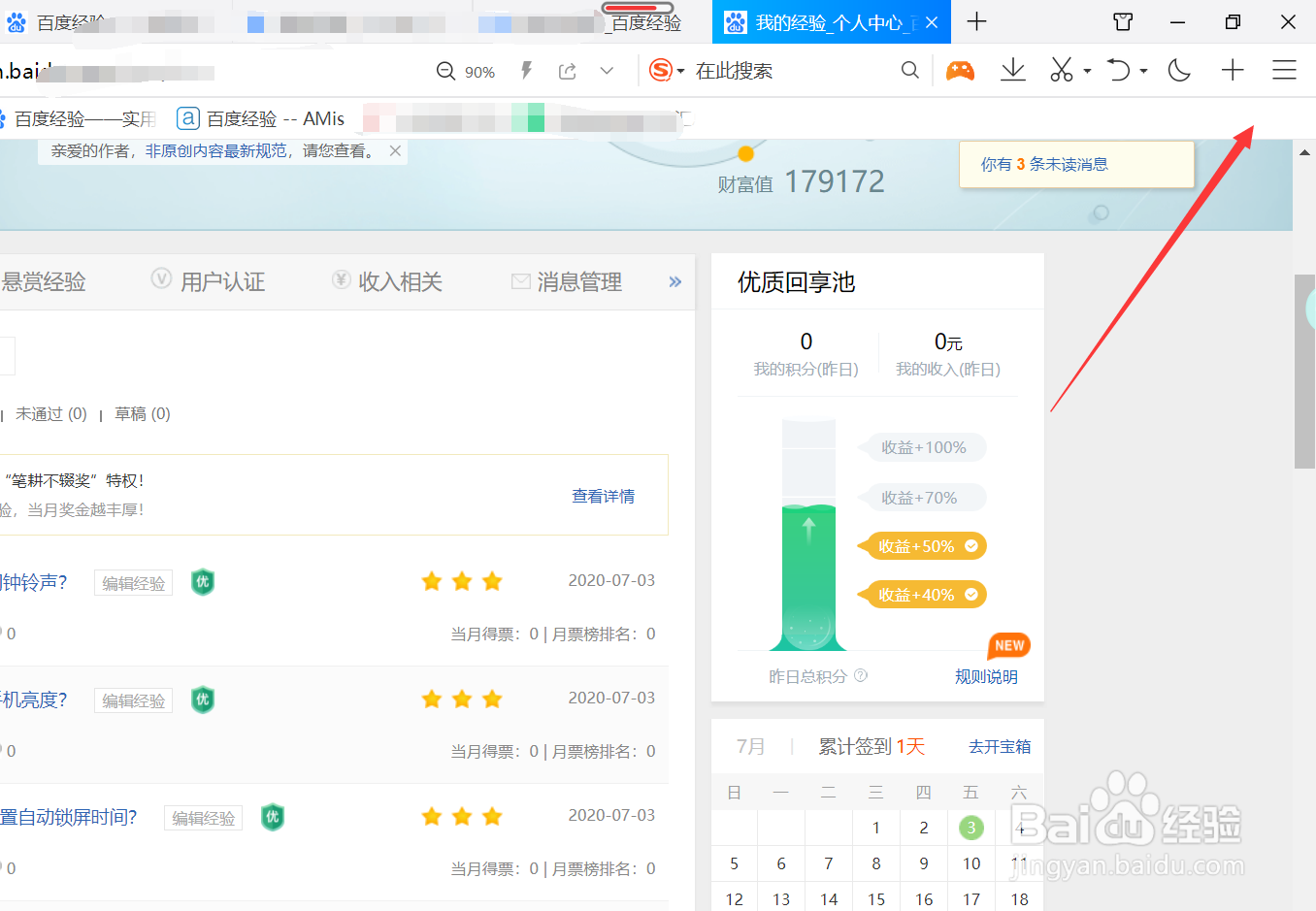Open the download manager icon
This screenshot has height=911, width=1316.
[1012, 70]
